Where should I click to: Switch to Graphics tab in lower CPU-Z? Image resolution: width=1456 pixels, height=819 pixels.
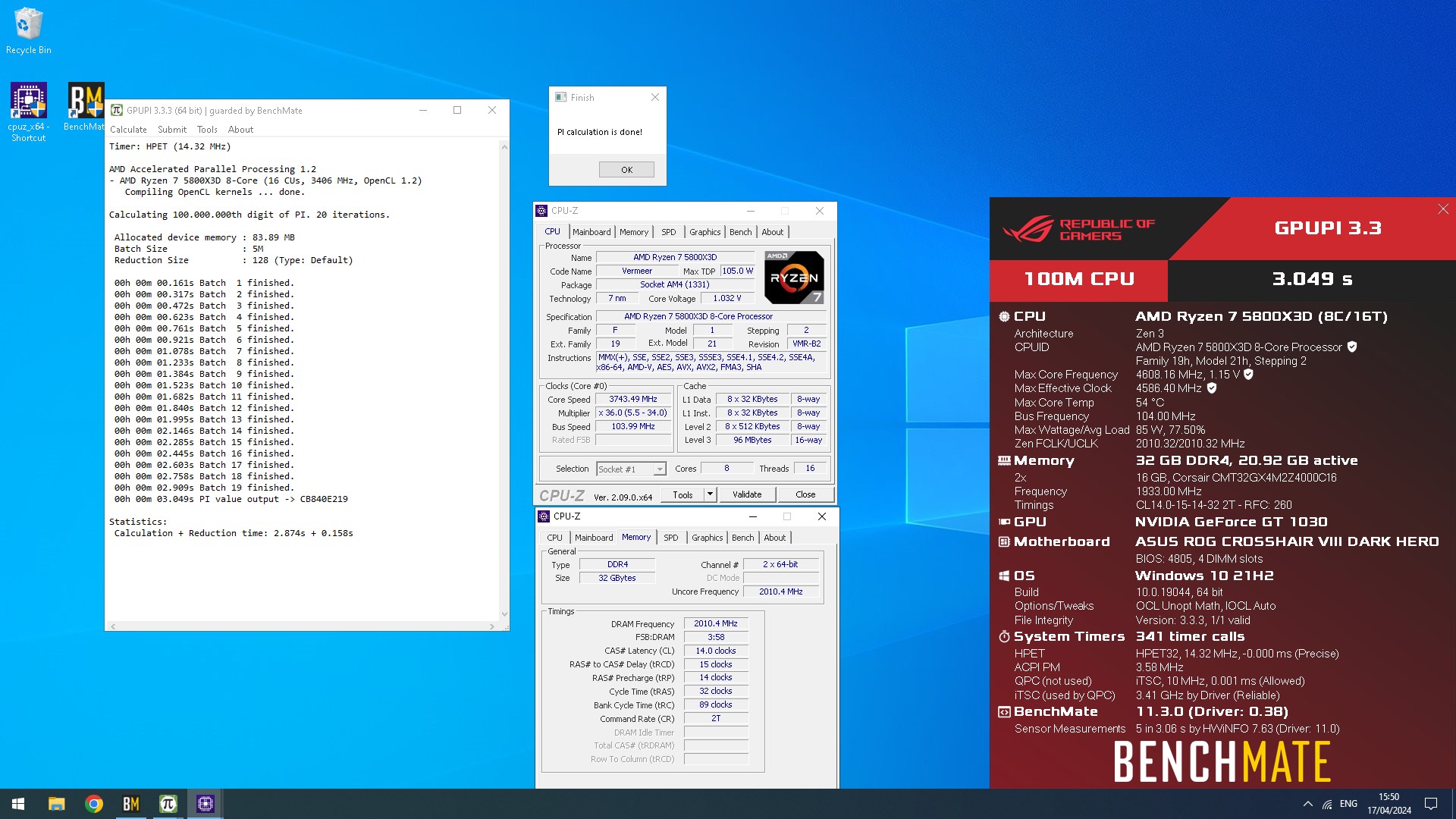tap(708, 538)
